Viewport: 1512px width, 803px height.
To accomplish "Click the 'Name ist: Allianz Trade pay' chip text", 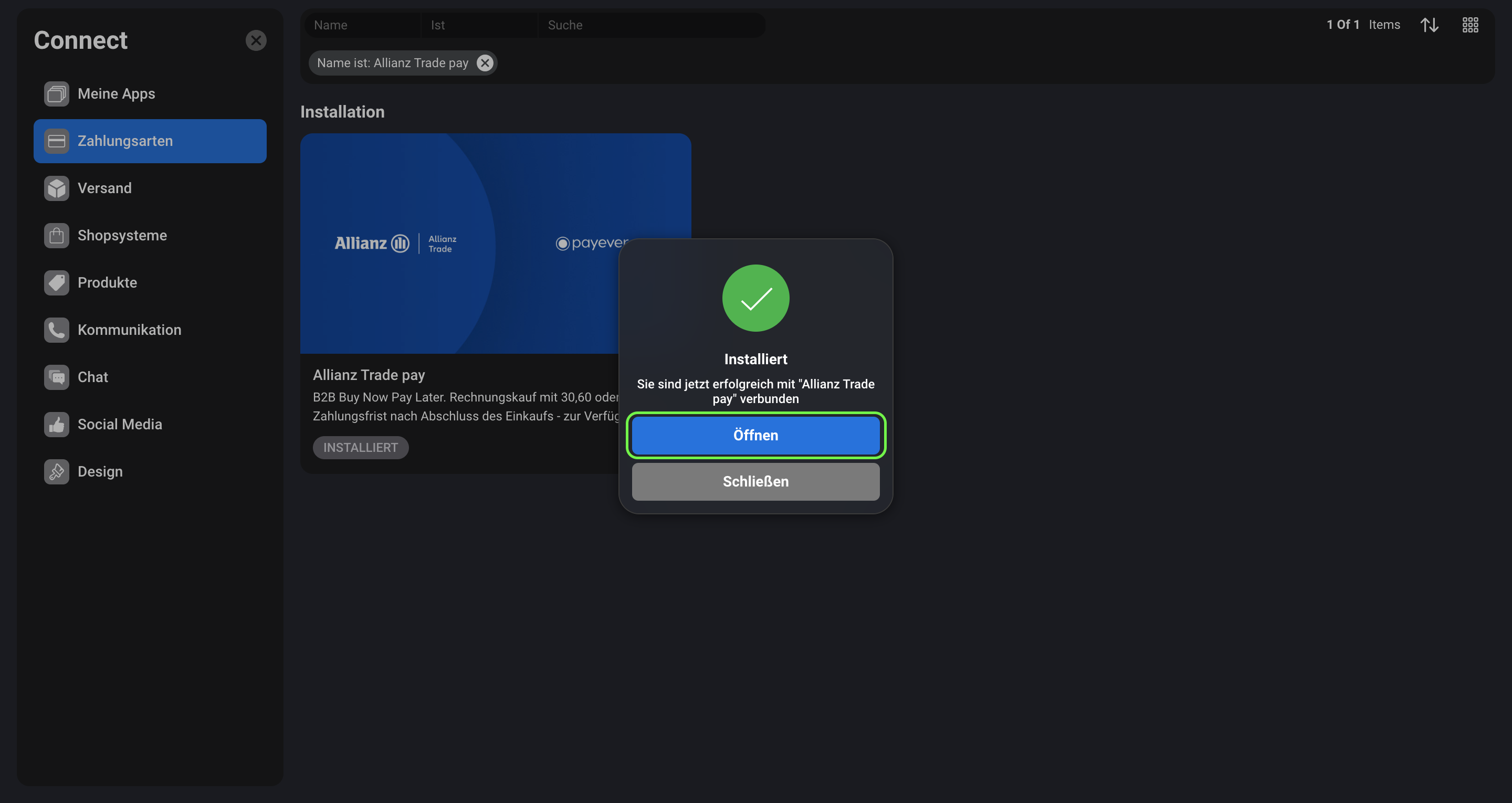I will coord(393,63).
